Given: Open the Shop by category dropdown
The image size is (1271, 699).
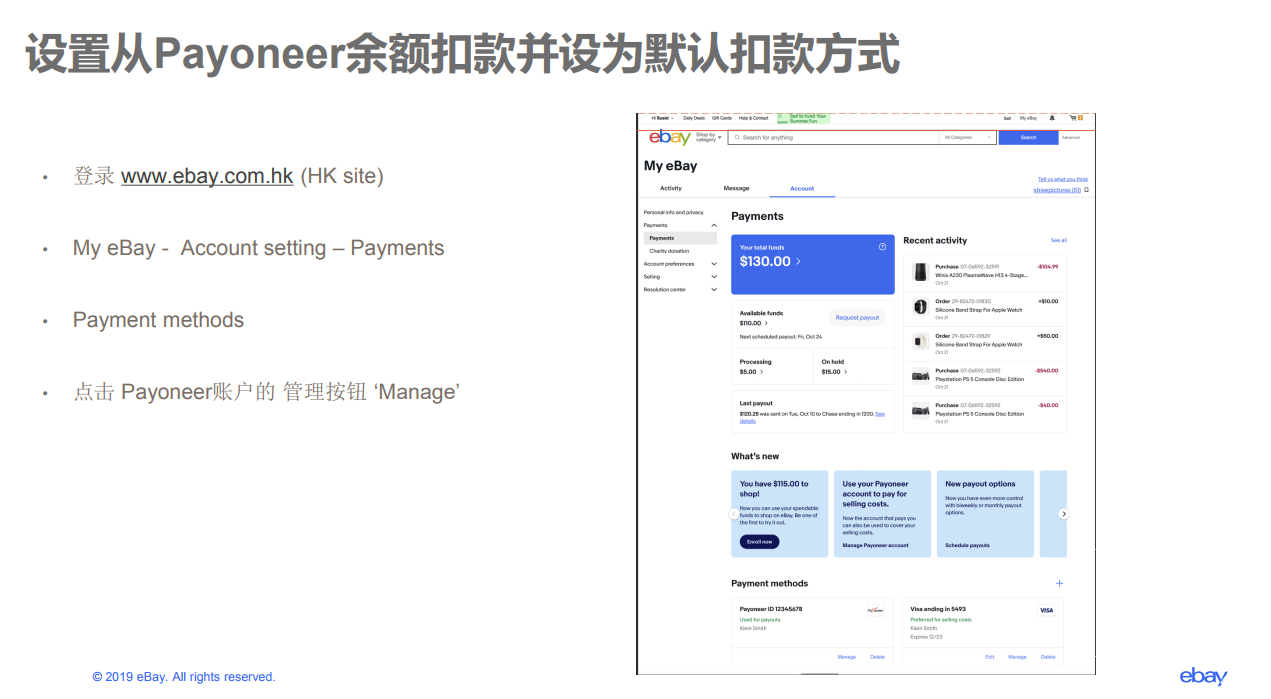Looking at the screenshot, I should tap(708, 137).
